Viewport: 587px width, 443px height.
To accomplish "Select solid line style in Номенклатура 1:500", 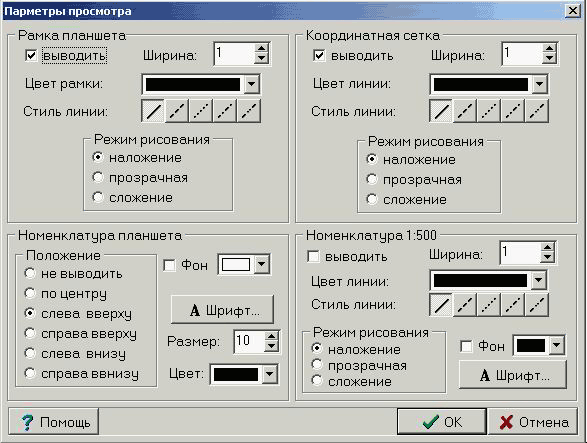I will pyautogui.click(x=441, y=305).
